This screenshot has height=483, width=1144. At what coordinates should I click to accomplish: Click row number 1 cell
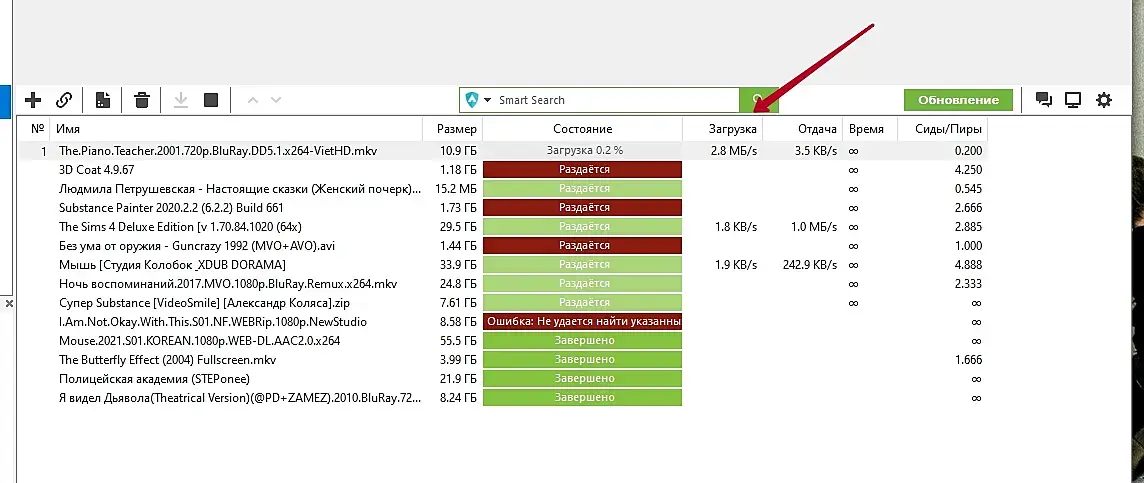click(x=44, y=151)
